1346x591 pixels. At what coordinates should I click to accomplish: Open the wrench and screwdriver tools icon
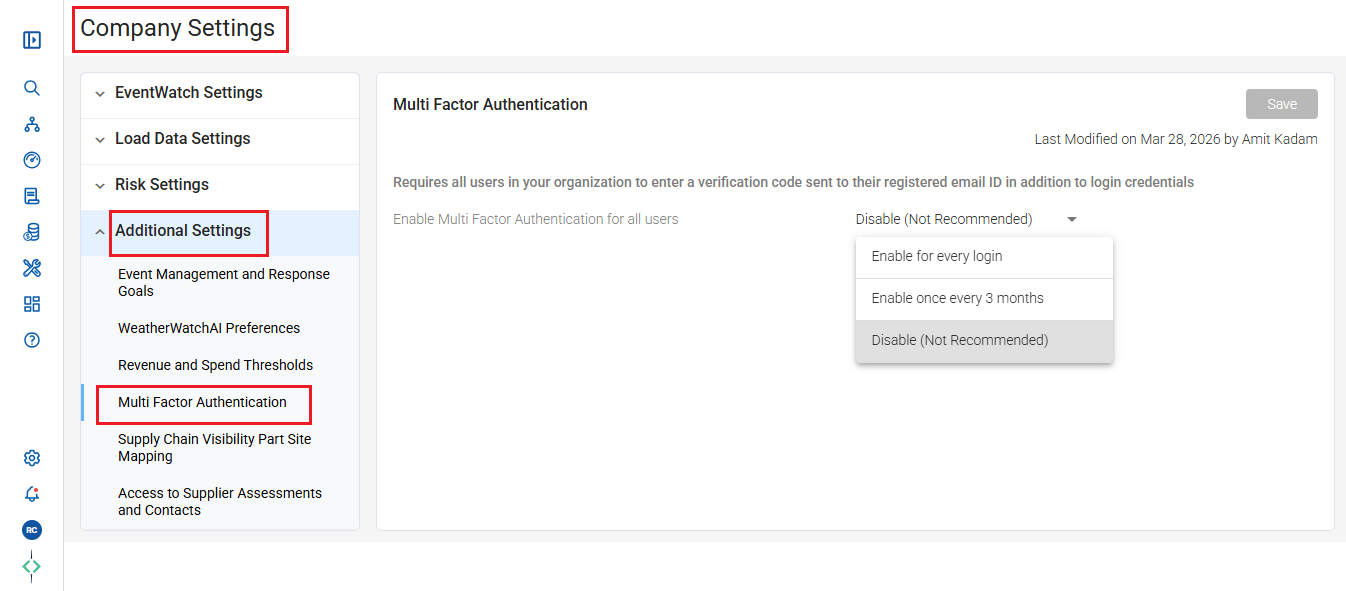click(x=32, y=268)
